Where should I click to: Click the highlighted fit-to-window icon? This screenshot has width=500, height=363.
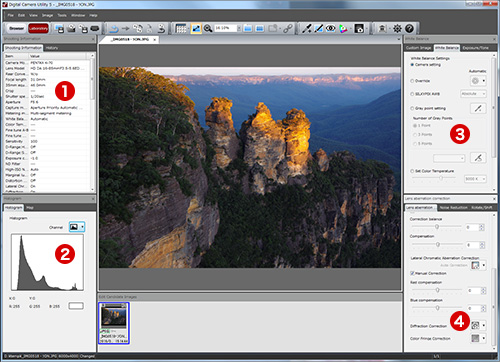tap(196, 29)
